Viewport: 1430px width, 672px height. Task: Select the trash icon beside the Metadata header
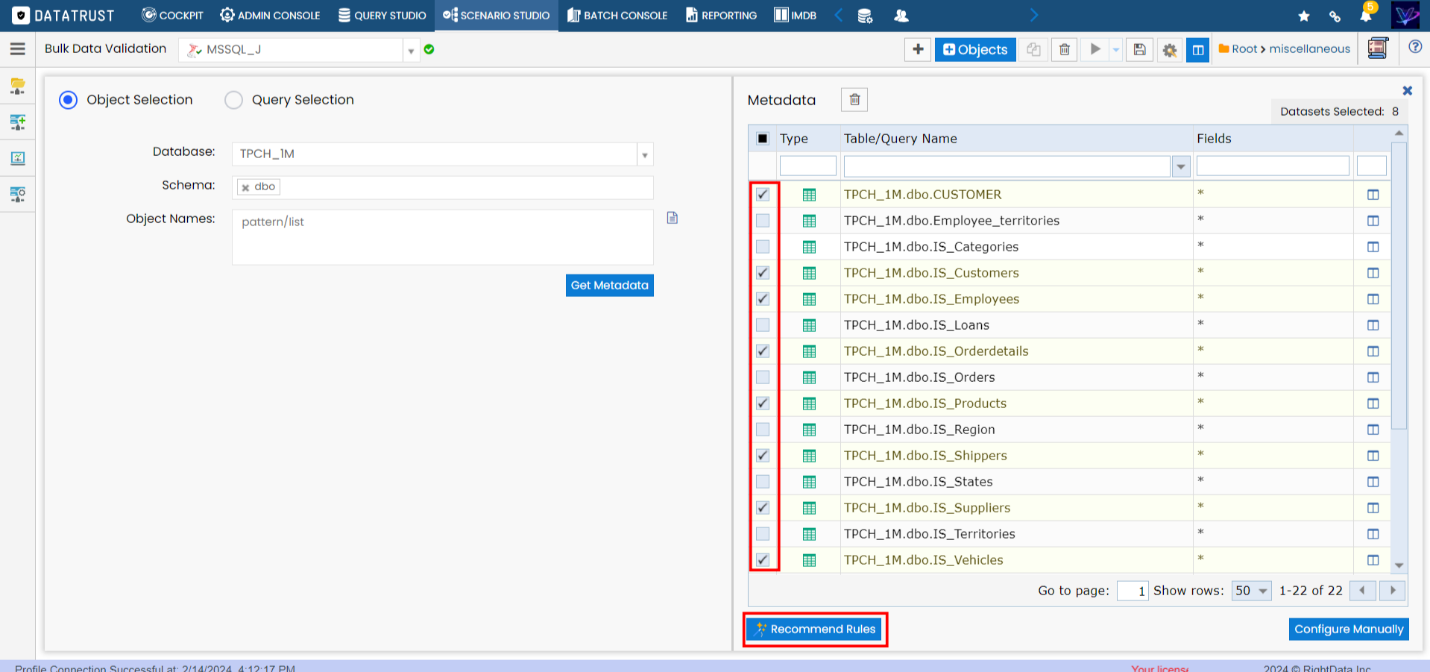[855, 99]
